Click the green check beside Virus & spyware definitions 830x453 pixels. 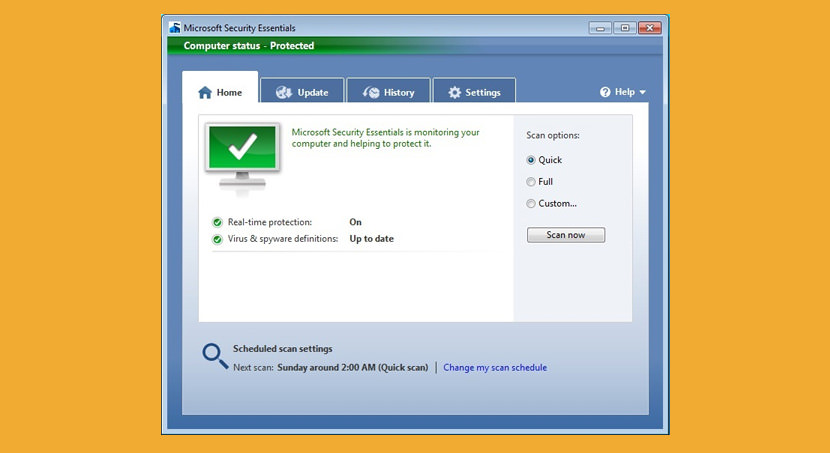click(217, 239)
